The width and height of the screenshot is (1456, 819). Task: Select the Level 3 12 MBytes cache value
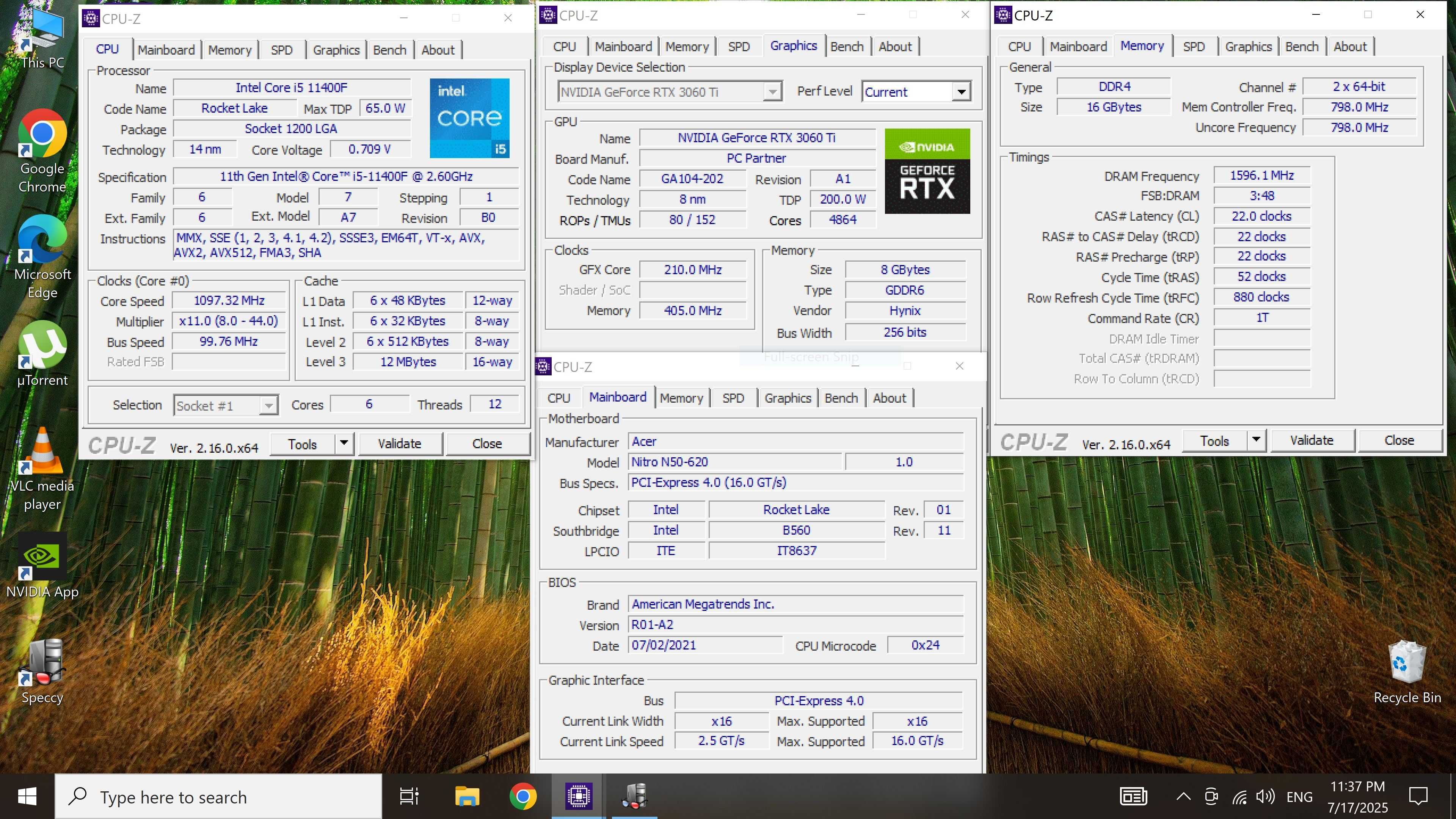point(408,362)
